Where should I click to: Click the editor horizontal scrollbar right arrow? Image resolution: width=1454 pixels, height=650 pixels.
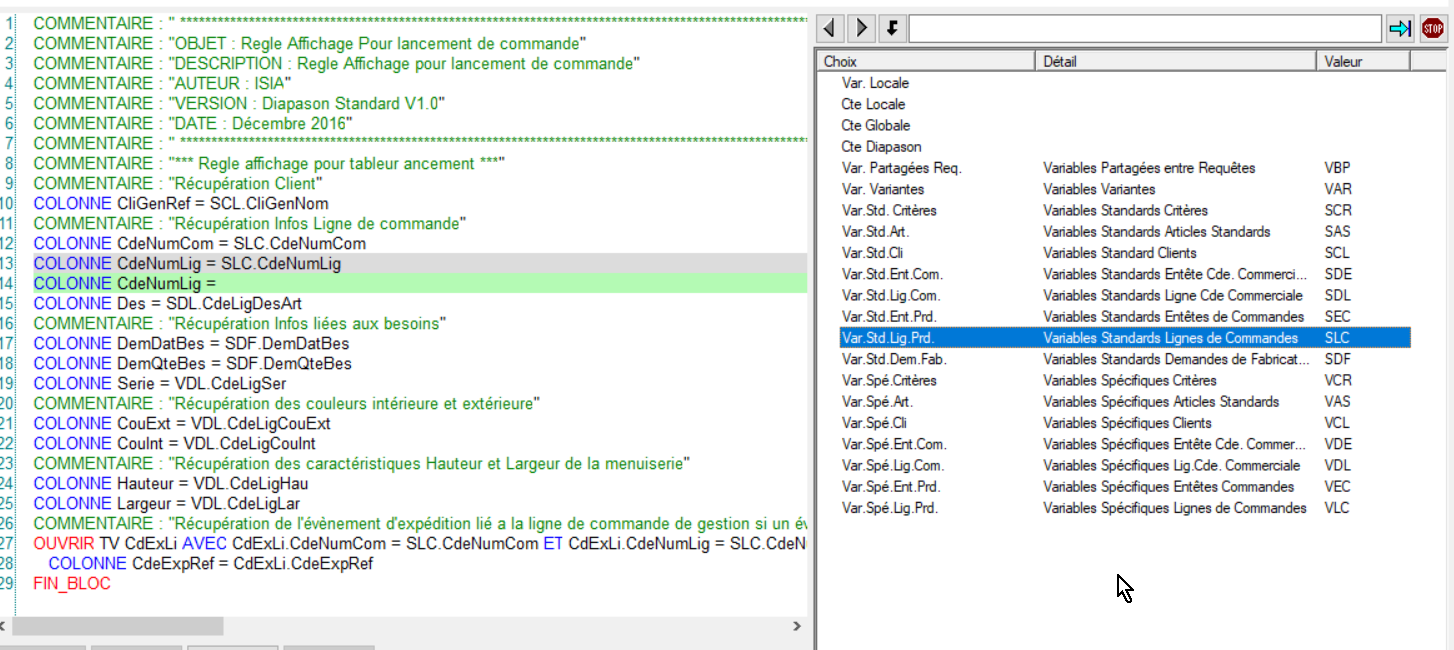point(797,626)
